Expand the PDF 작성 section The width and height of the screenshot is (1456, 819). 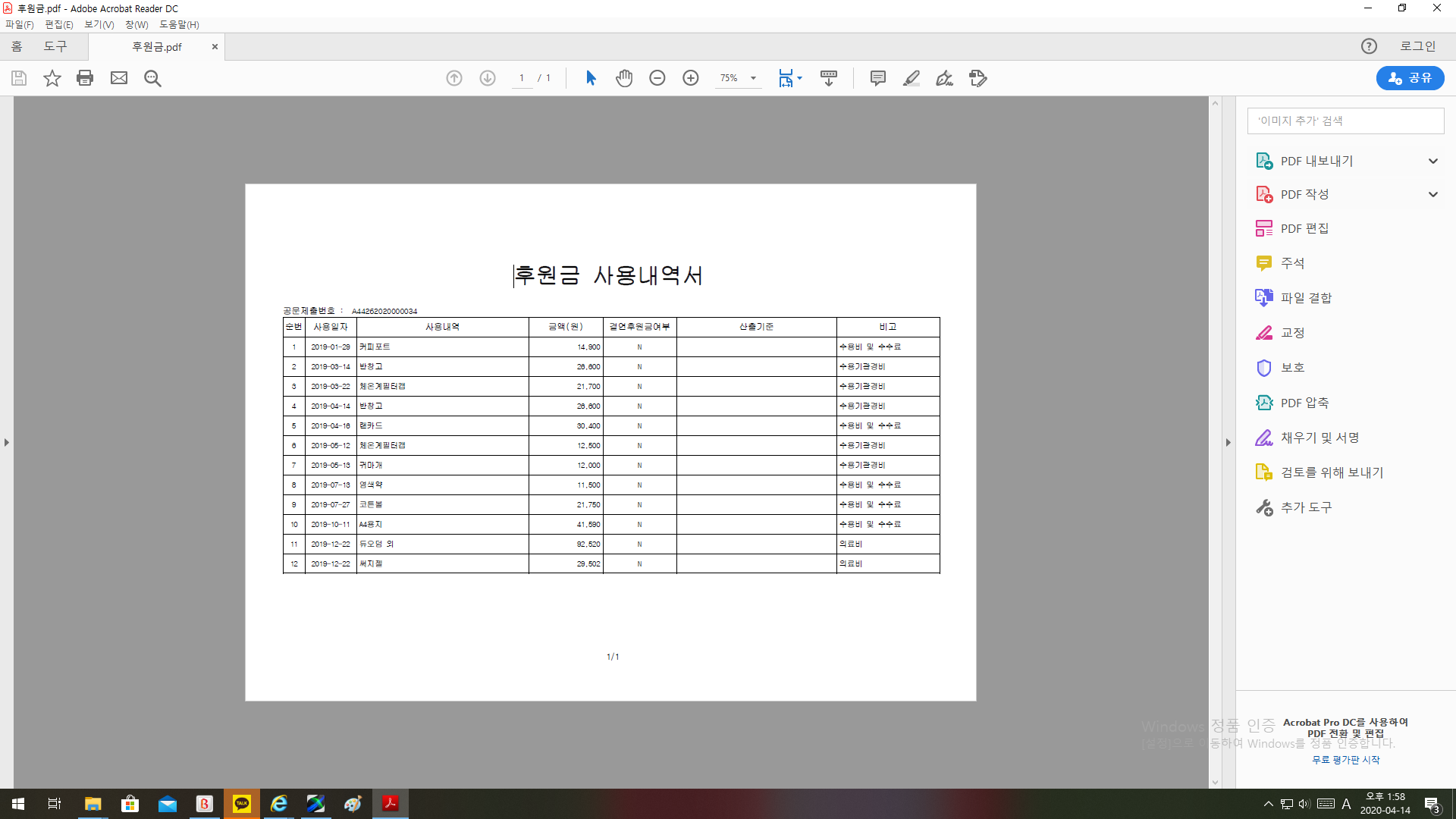(x=1432, y=194)
